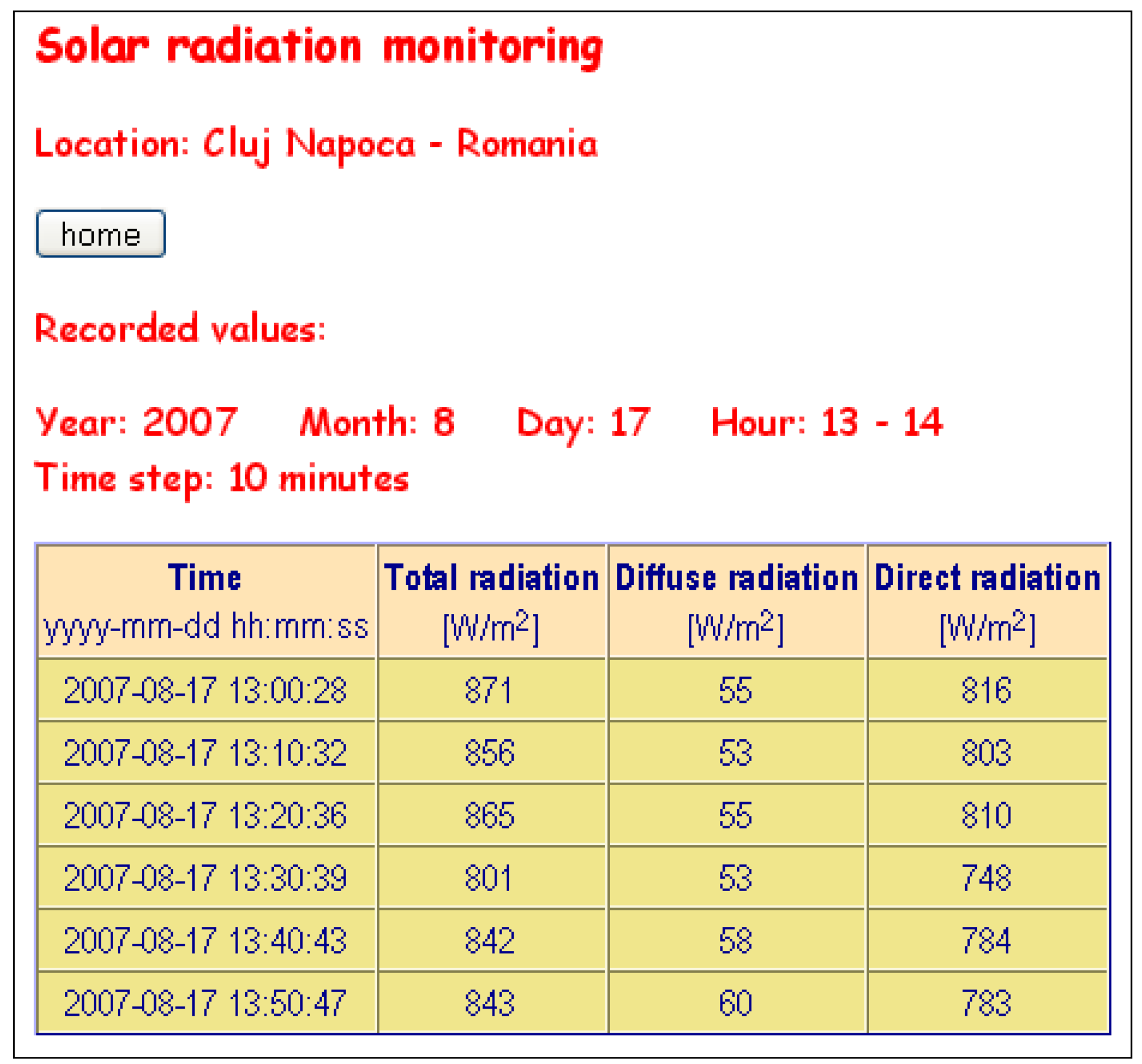Select the 13:30:39 timestamp cell

pyautogui.click(x=205, y=878)
